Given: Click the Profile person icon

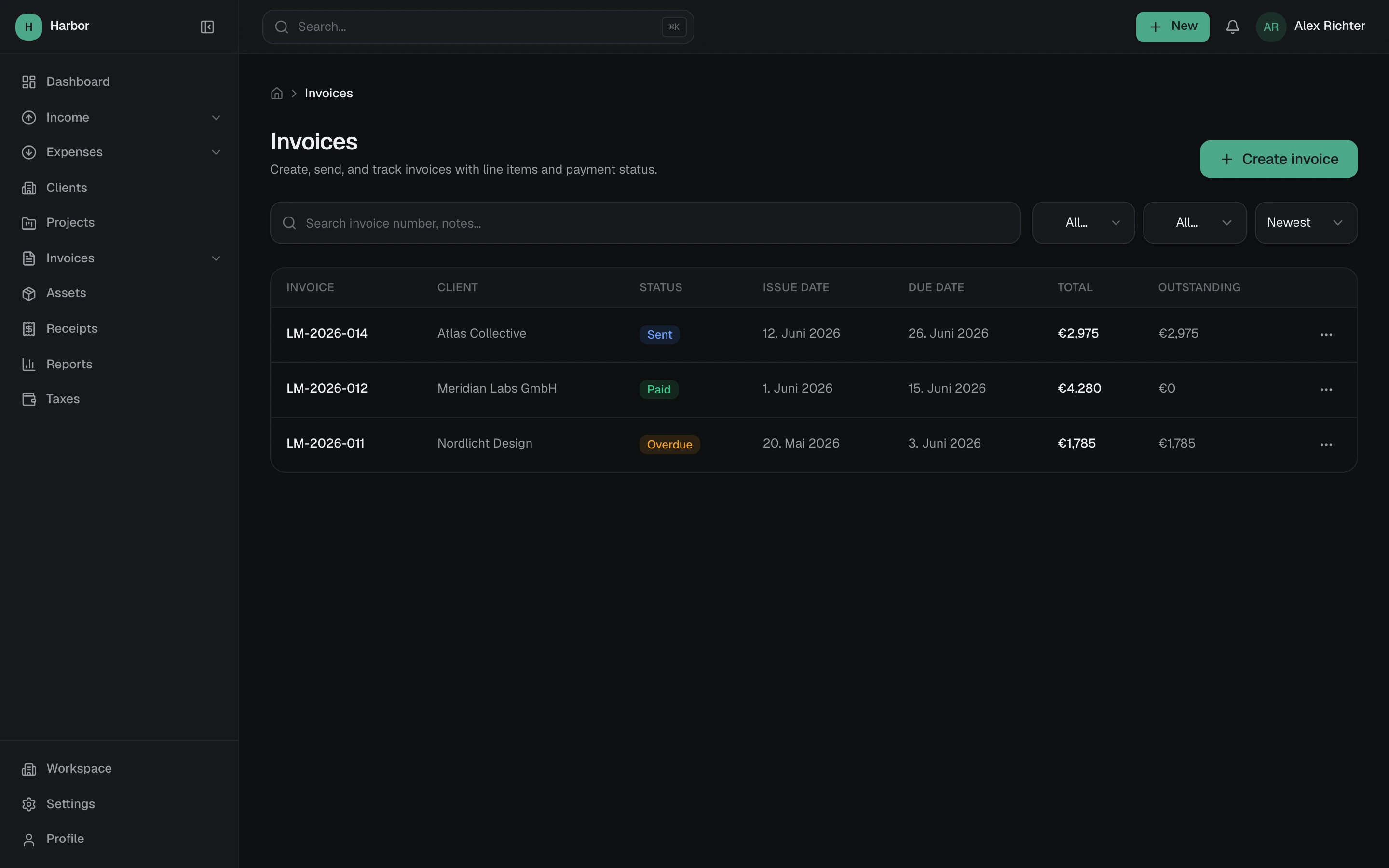Looking at the screenshot, I should (29, 839).
